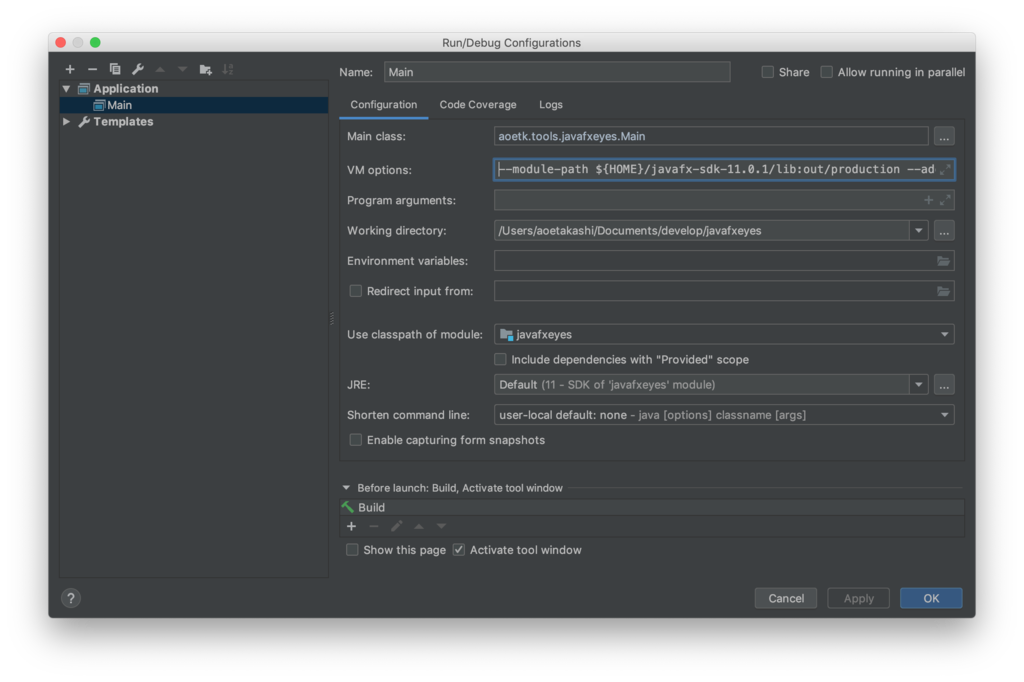Insert a macro into Program arguments

928,201
